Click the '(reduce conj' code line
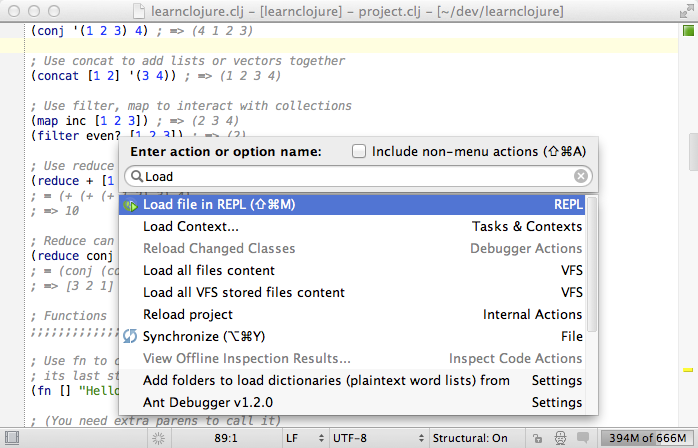Image resolution: width=698 pixels, height=448 pixels. (72, 256)
